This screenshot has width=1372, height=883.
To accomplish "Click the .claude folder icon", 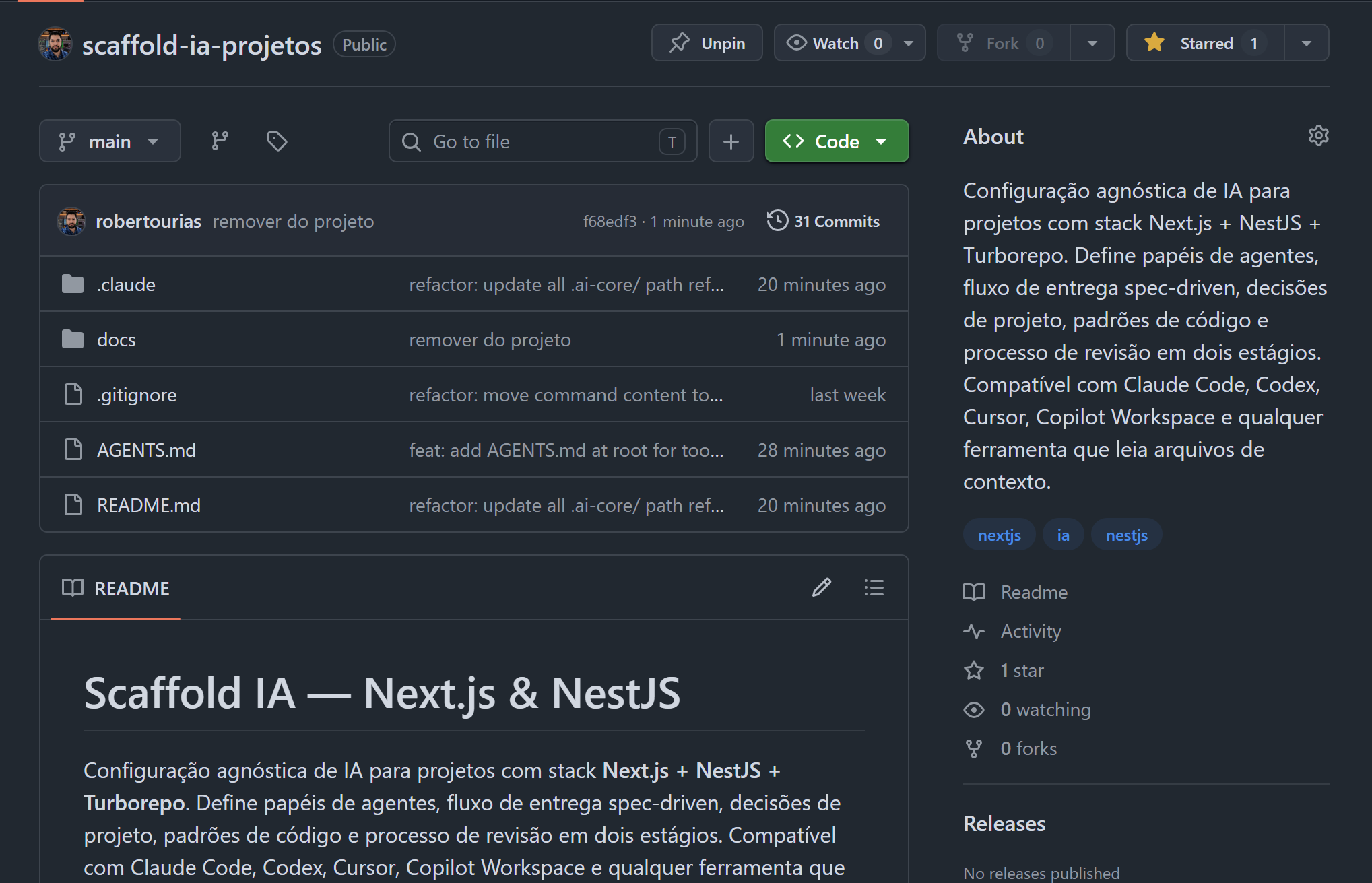I will tap(73, 284).
